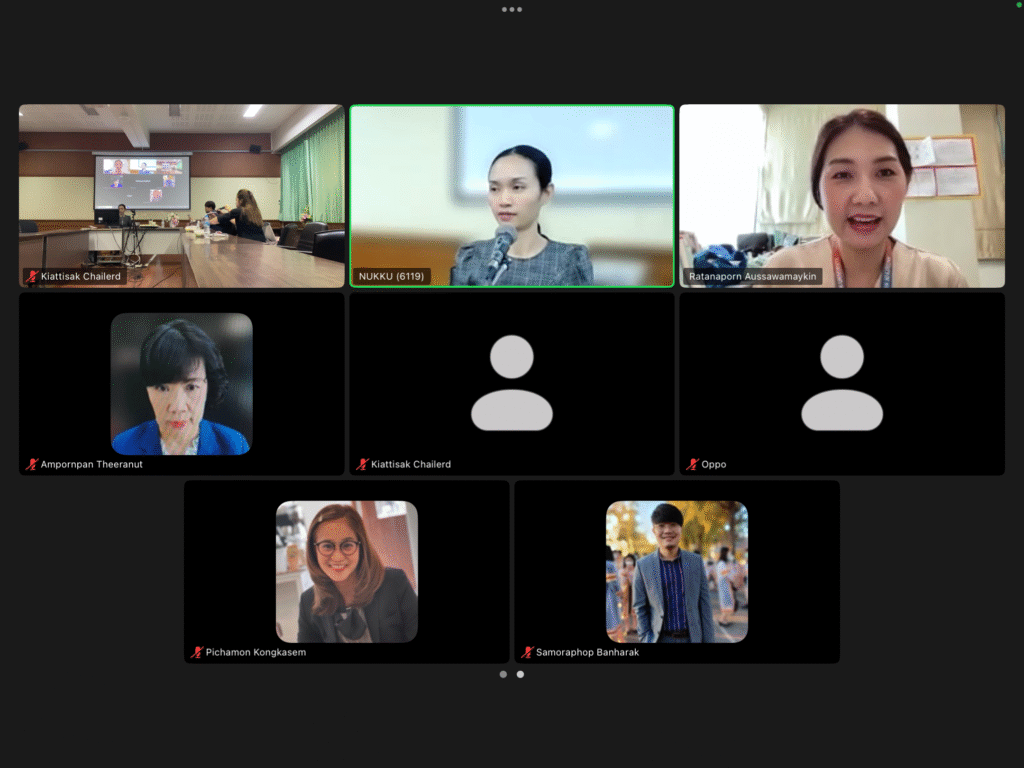Select the second gallery page dot

[x=520, y=674]
